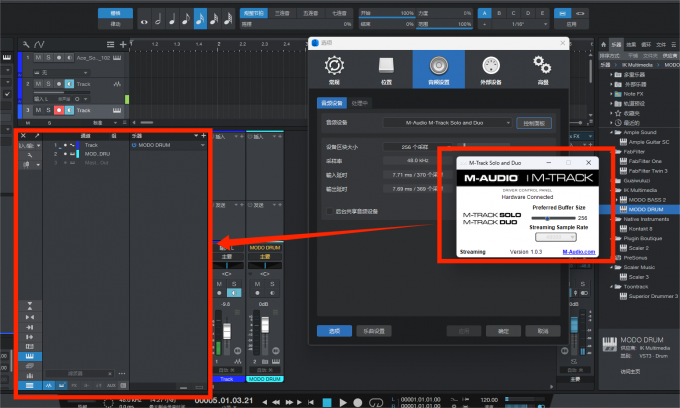Viewport: 680px width, 408px height.
Task: Open 高级 advanced gears icon
Action: coord(543,70)
